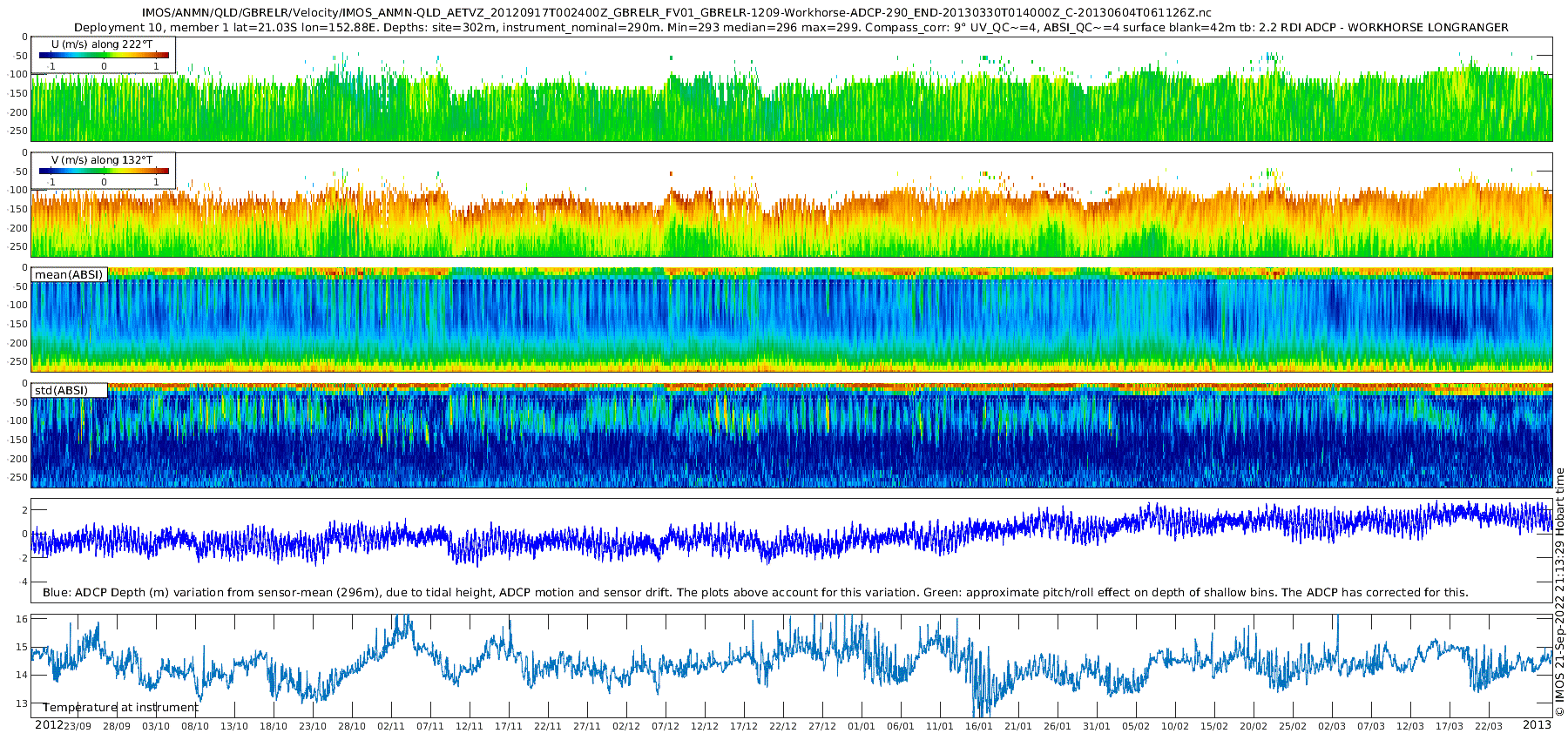Click the '-150' depth tick in the mean(ABSI) panel
The width and height of the screenshot is (1568, 740).
(17, 325)
